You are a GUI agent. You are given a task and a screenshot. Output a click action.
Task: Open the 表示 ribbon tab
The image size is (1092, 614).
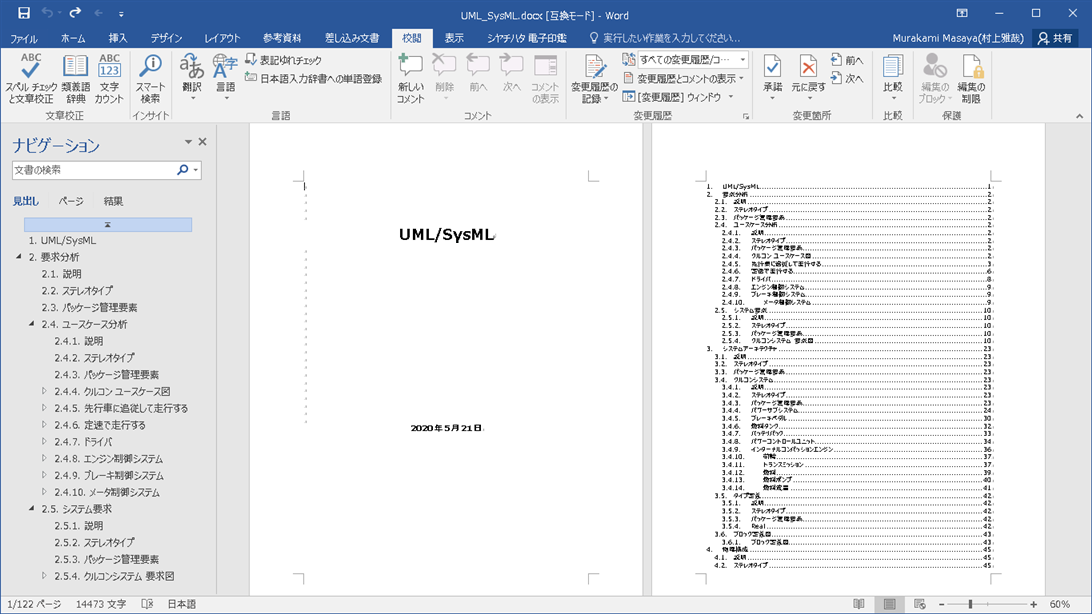click(x=454, y=38)
